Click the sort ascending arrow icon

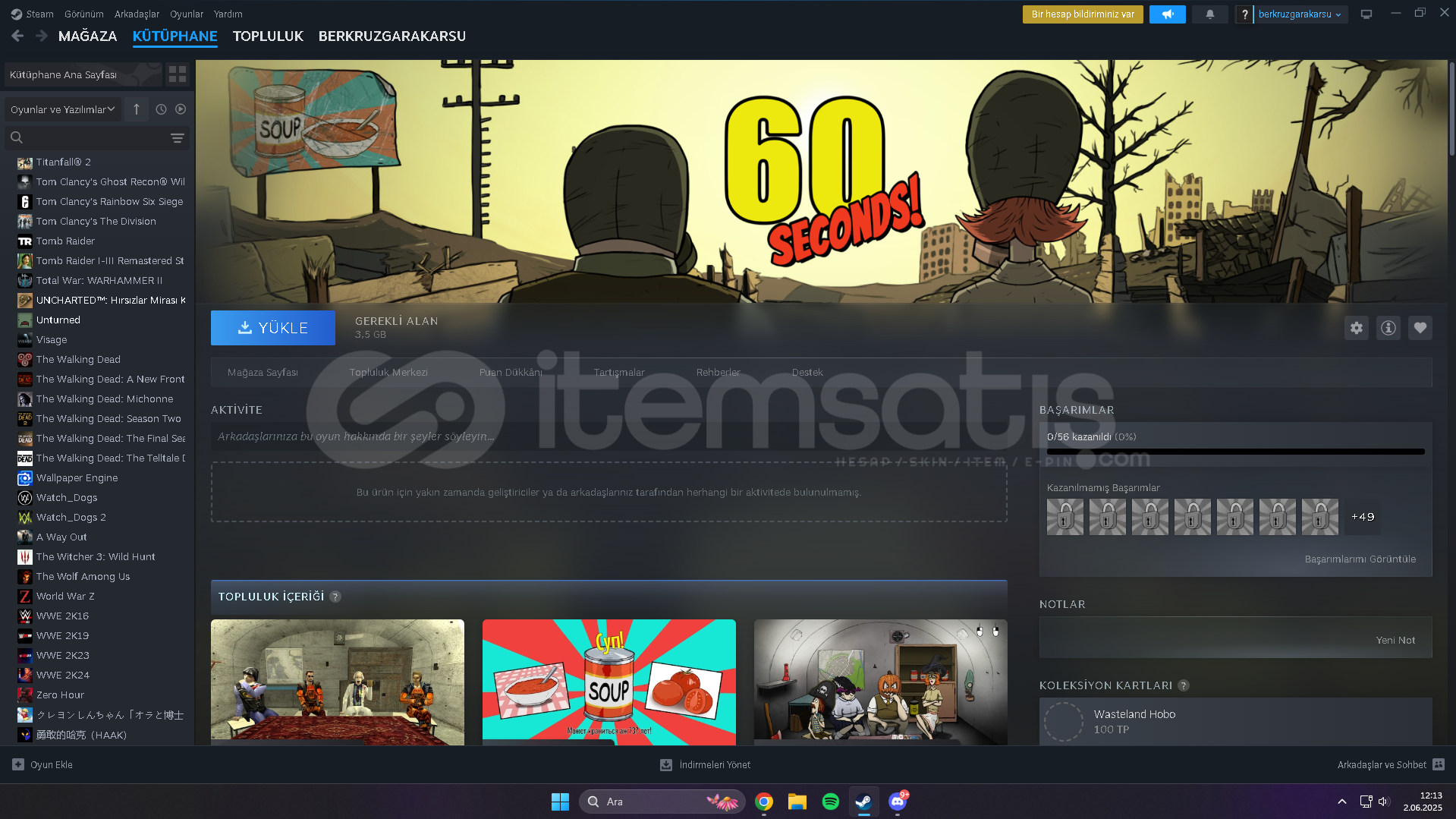137,109
